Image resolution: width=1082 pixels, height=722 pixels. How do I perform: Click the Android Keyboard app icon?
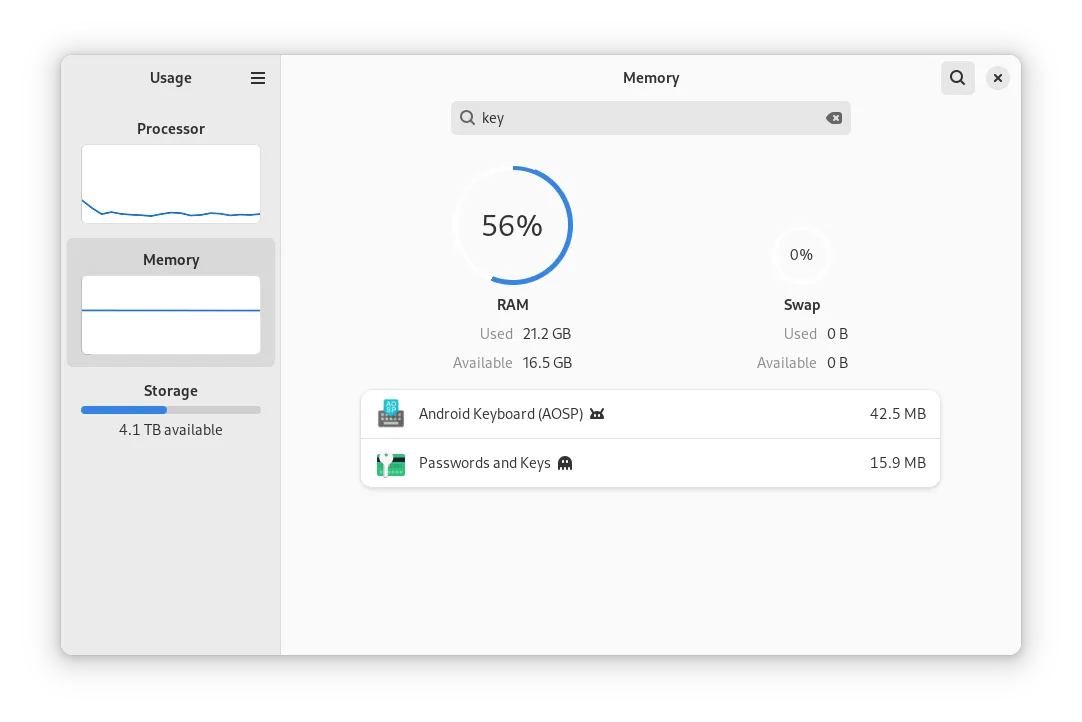click(x=391, y=414)
